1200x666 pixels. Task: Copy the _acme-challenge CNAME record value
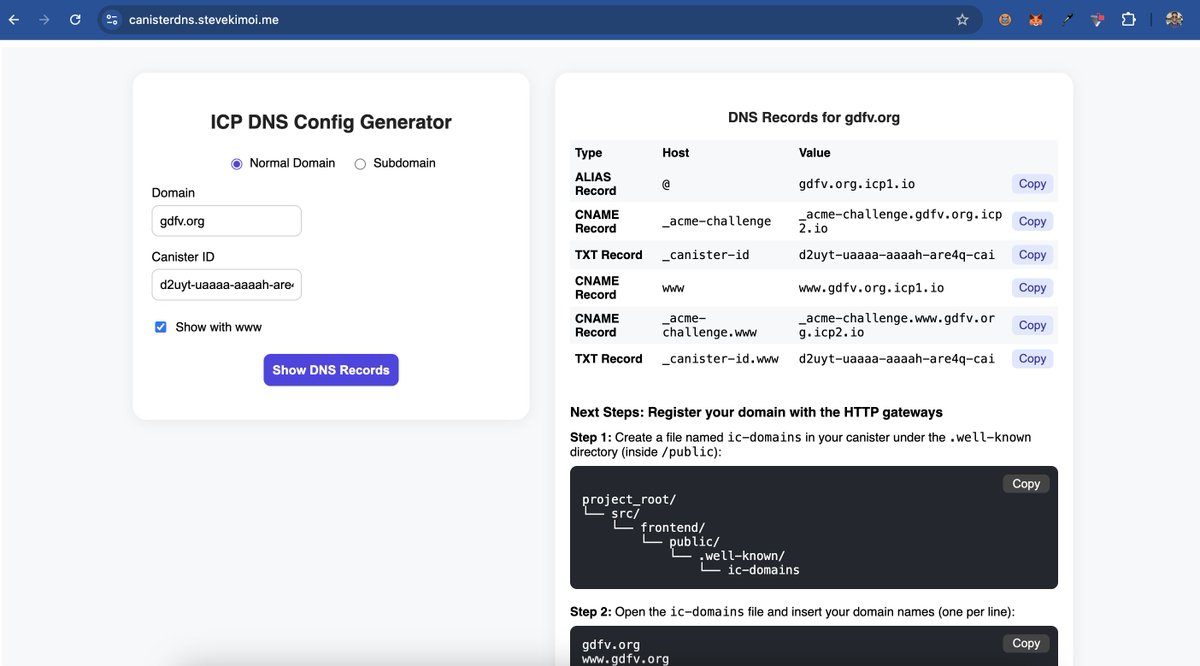(1032, 222)
